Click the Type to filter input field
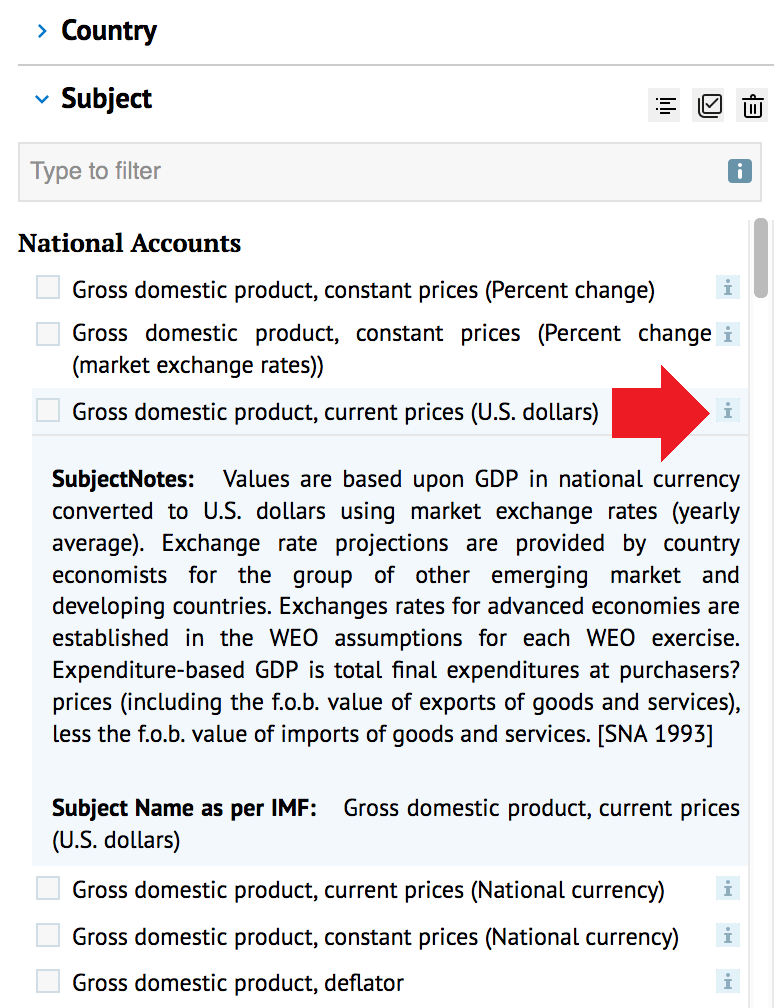Image resolution: width=782 pixels, height=1008 pixels. (x=390, y=172)
